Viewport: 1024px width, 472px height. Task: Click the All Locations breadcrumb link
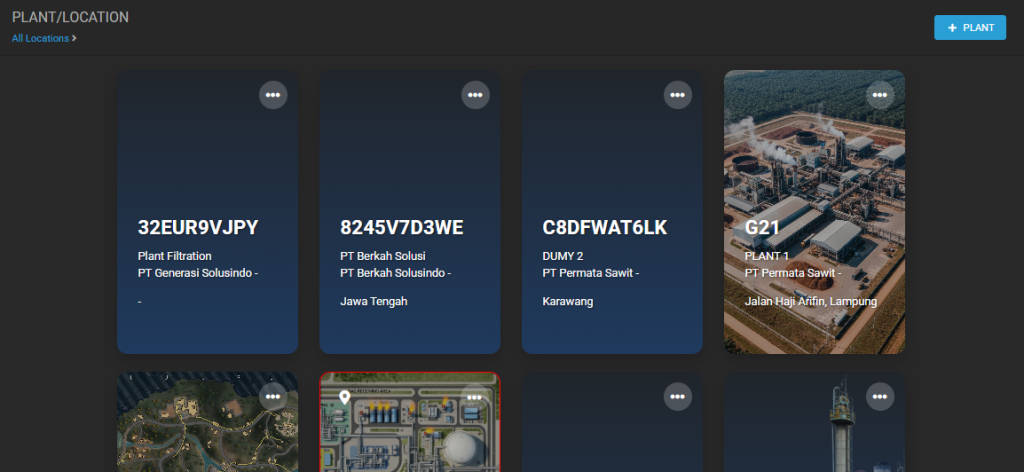click(40, 39)
